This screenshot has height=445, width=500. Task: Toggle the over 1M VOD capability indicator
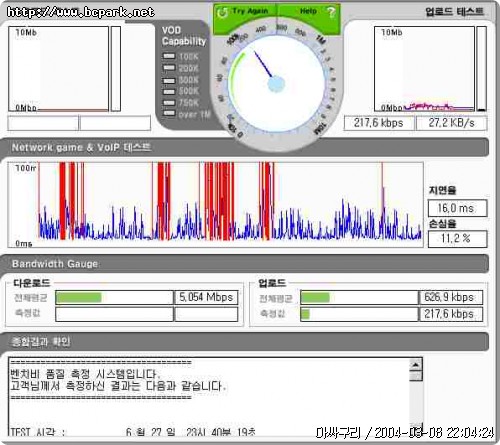pyautogui.click(x=169, y=114)
